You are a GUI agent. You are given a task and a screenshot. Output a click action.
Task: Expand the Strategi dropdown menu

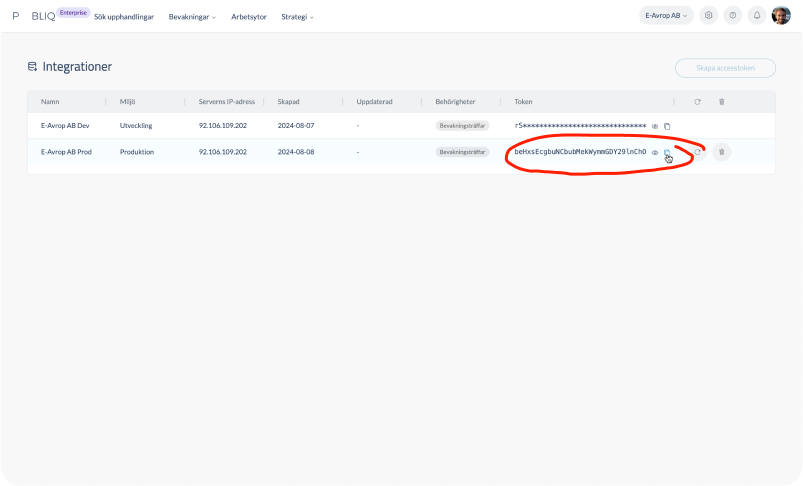297,17
